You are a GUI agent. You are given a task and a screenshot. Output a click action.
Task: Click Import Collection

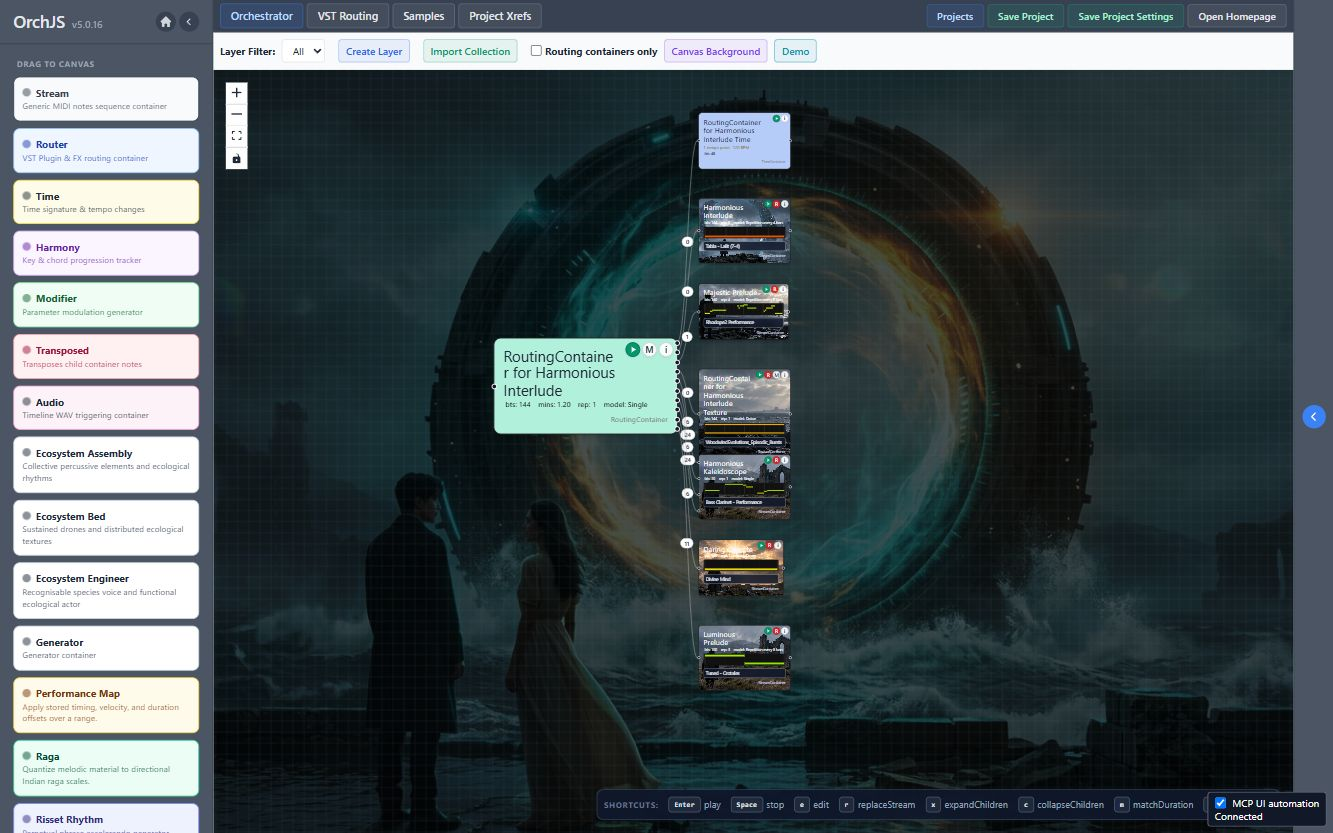470,51
